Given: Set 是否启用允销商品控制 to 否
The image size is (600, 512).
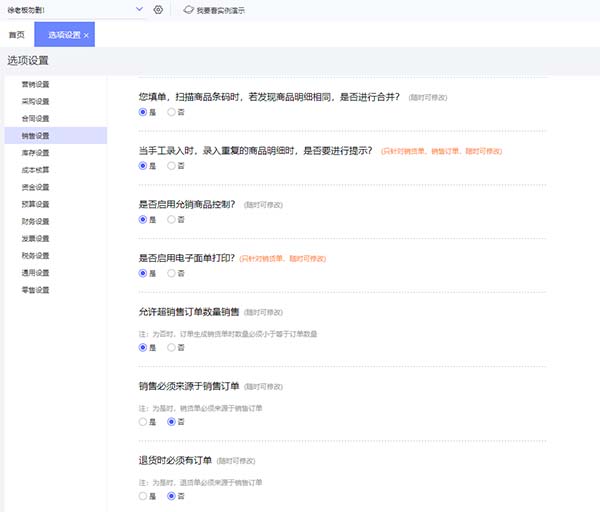Looking at the screenshot, I should tap(172, 219).
